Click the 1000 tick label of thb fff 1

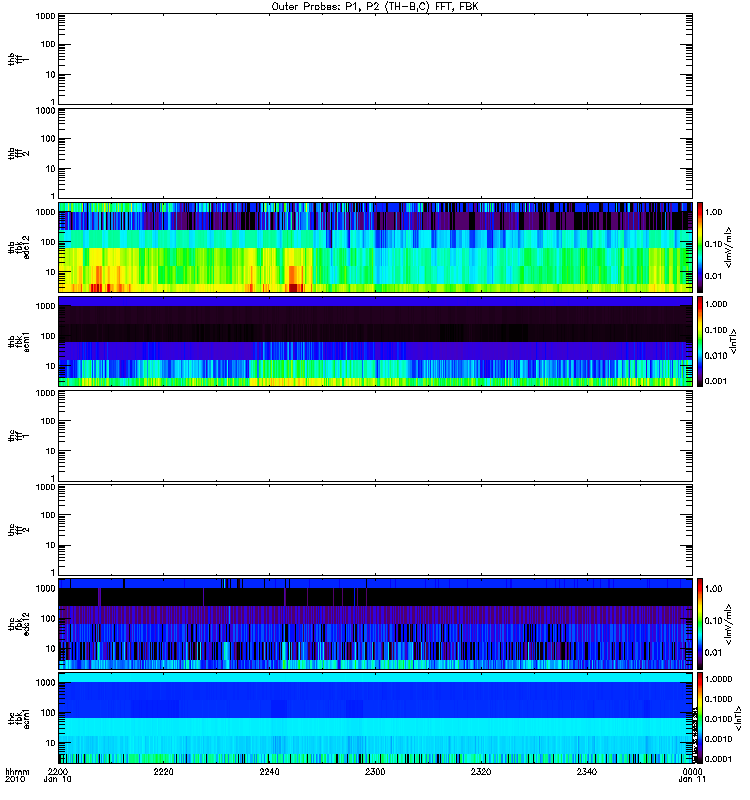point(45,16)
